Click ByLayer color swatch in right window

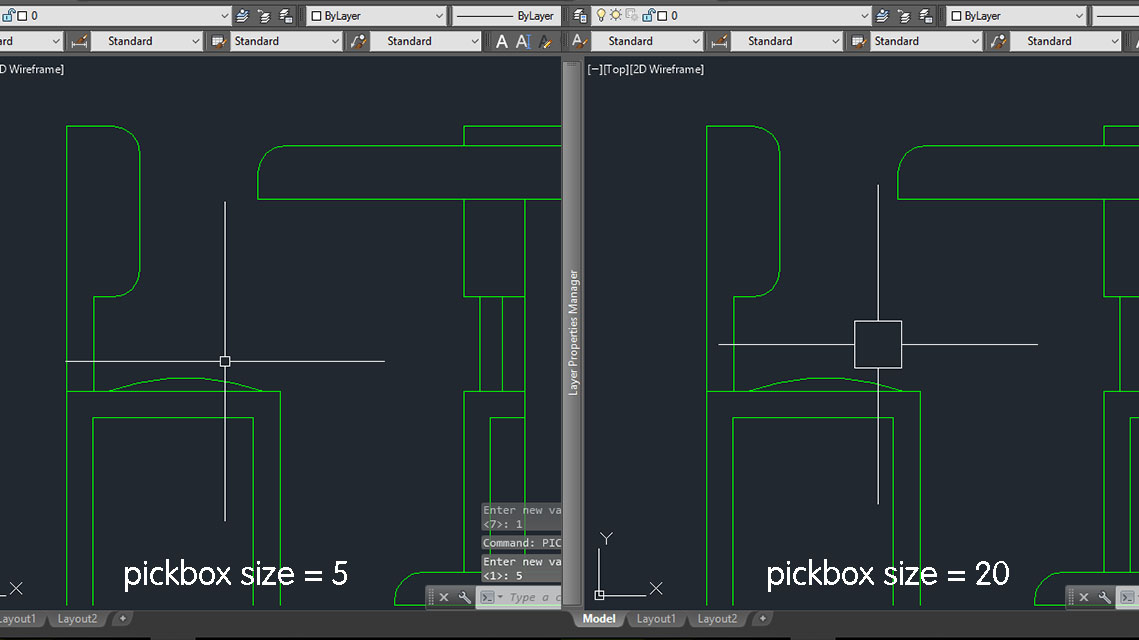tap(957, 16)
